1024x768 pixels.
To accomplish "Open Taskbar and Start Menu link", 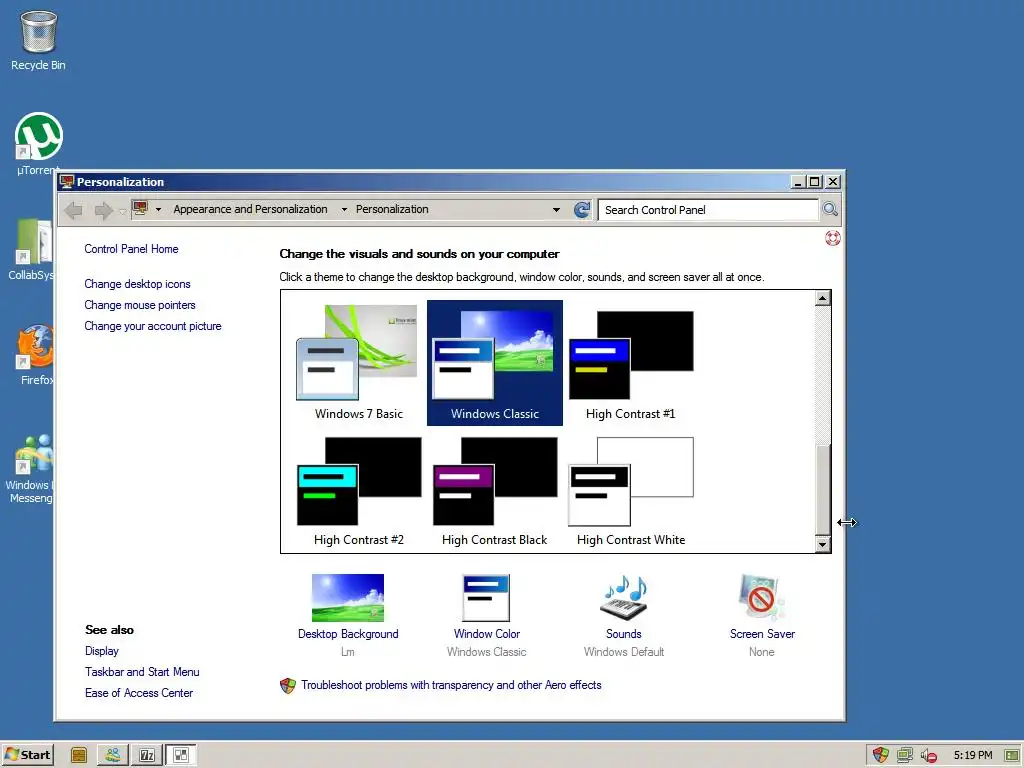I will 142,672.
